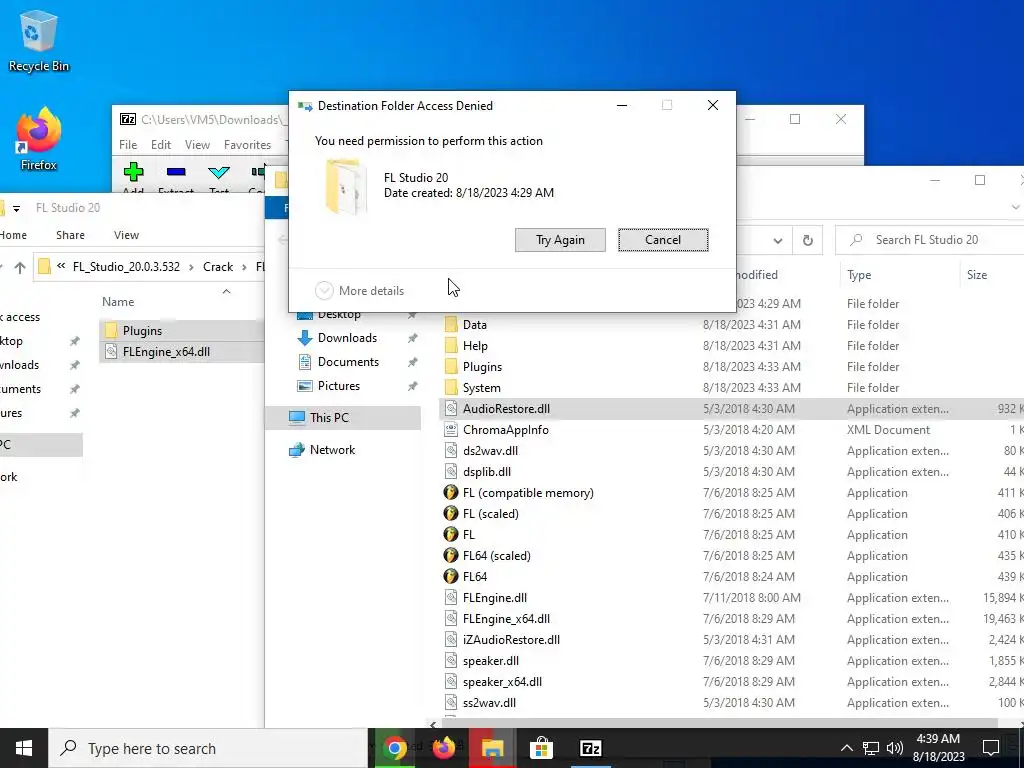Select FL_Studio_20.0.3.532 breadcrumb segment

click(x=126, y=267)
